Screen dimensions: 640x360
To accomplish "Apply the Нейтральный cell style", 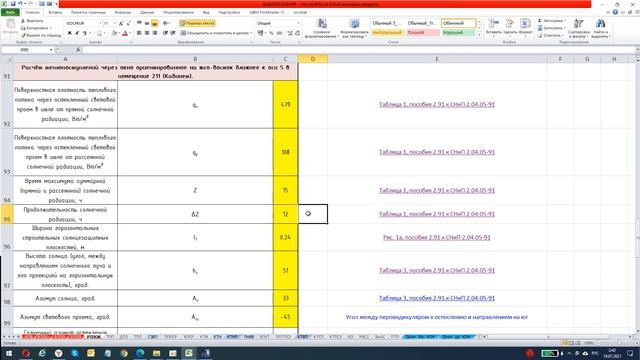I will pos(387,33).
